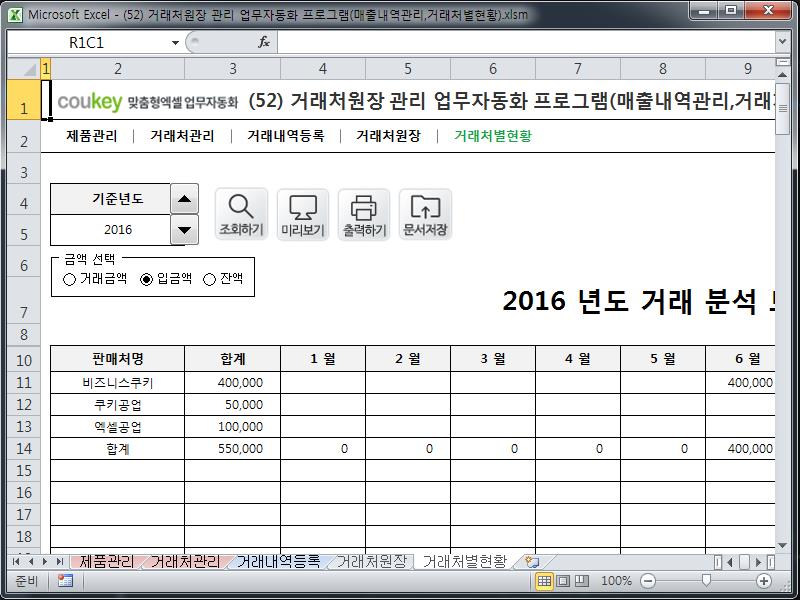Switch to 제품관리 sheet tab
Image resolution: width=800 pixels, height=600 pixels.
(x=107, y=562)
